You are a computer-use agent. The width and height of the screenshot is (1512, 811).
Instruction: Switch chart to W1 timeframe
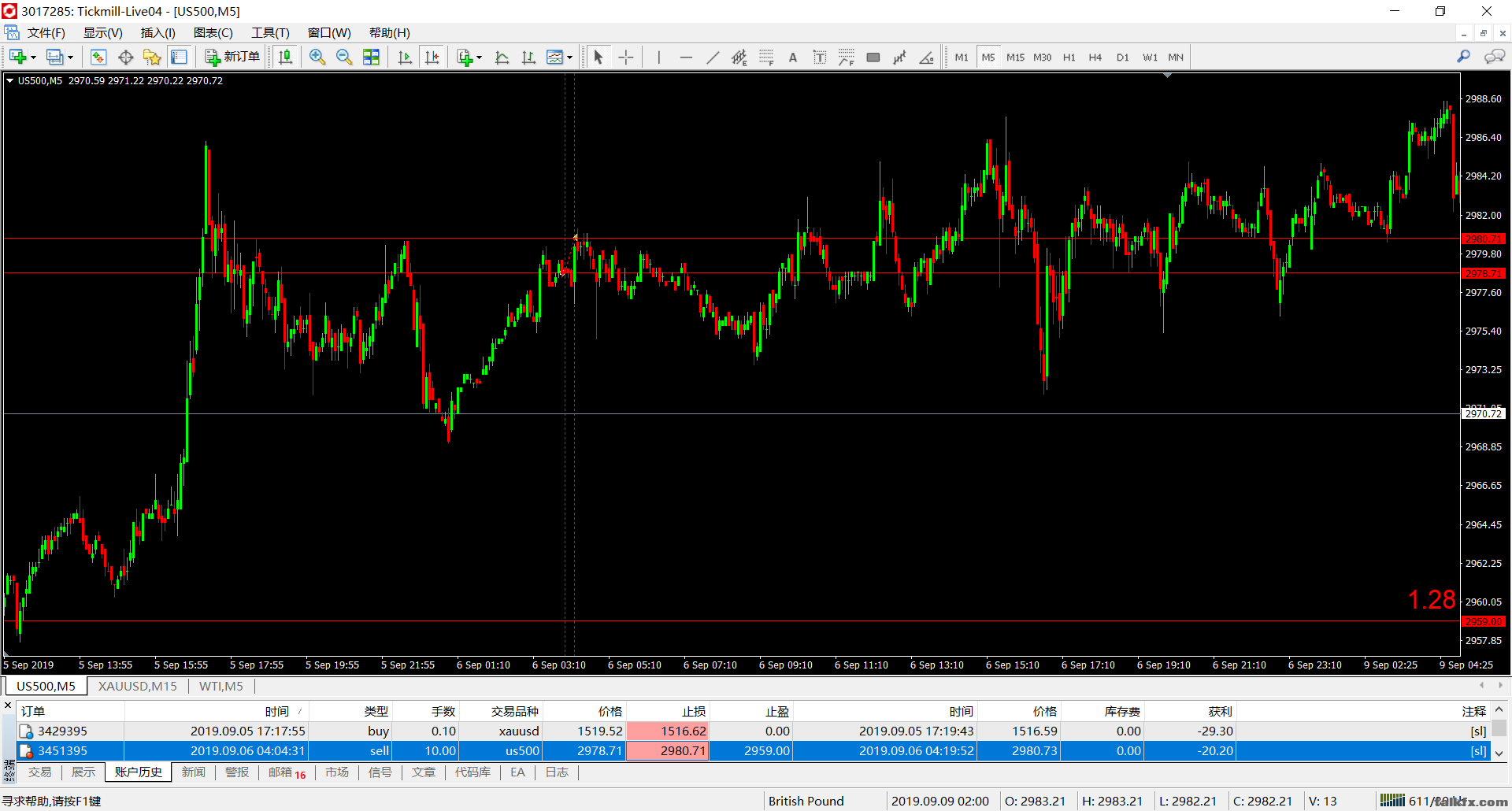coord(1150,57)
